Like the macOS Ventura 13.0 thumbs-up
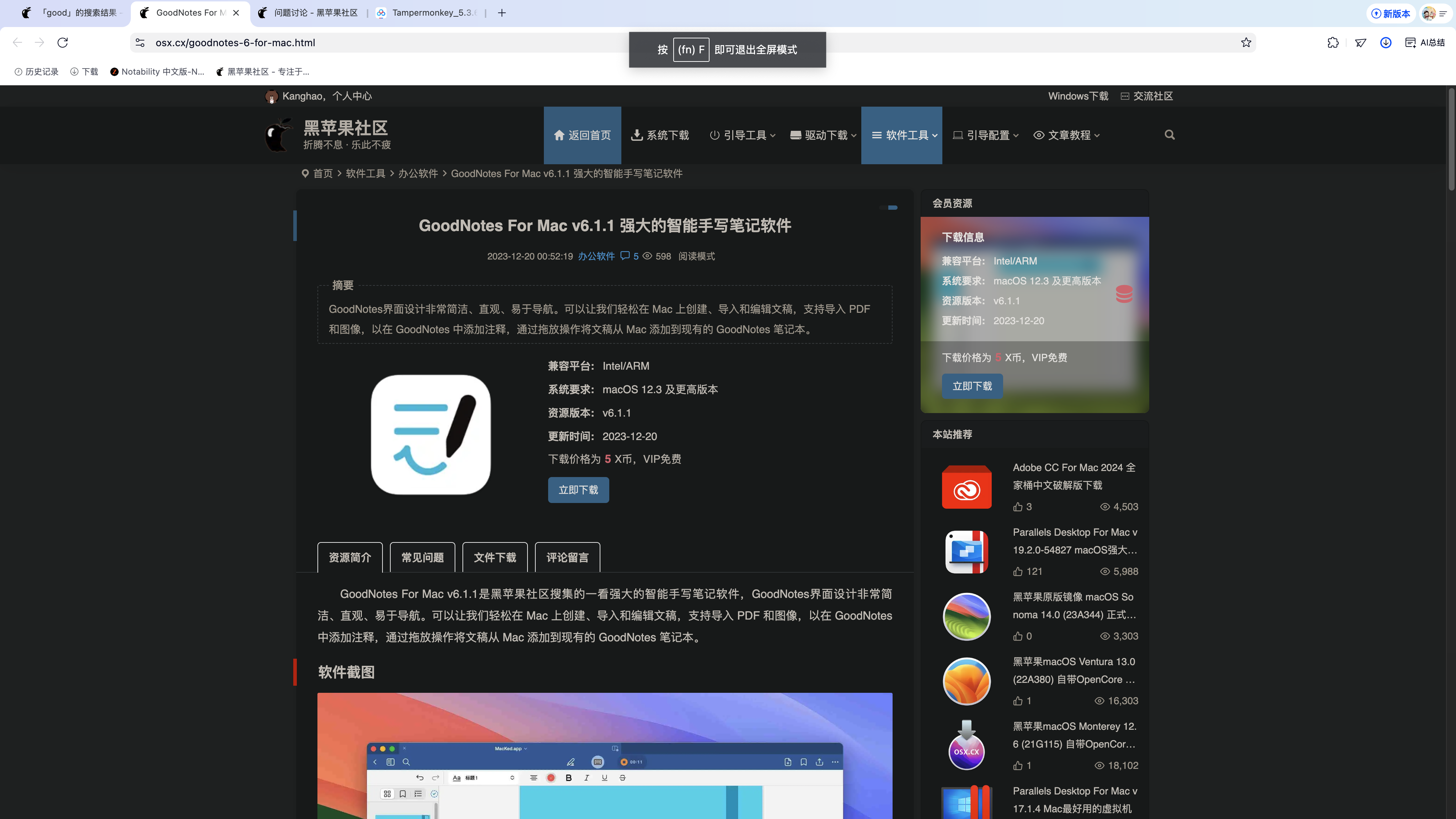Viewport: 1456px width, 819px height. tap(1018, 701)
